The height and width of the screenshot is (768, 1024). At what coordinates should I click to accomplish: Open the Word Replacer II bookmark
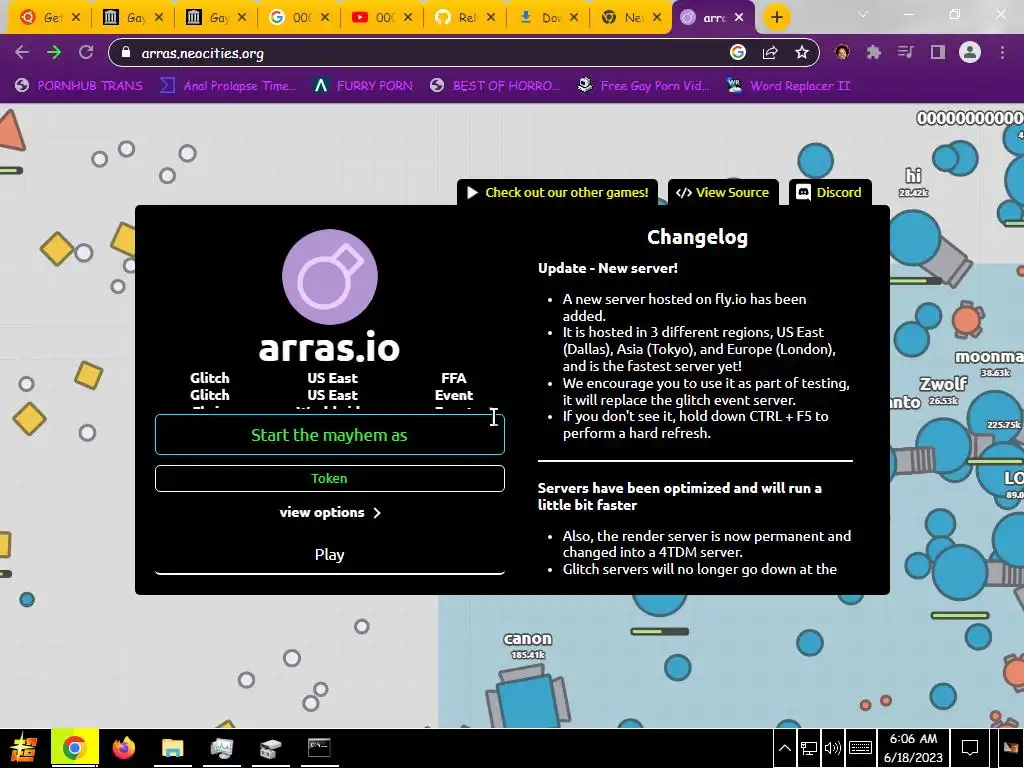point(788,86)
